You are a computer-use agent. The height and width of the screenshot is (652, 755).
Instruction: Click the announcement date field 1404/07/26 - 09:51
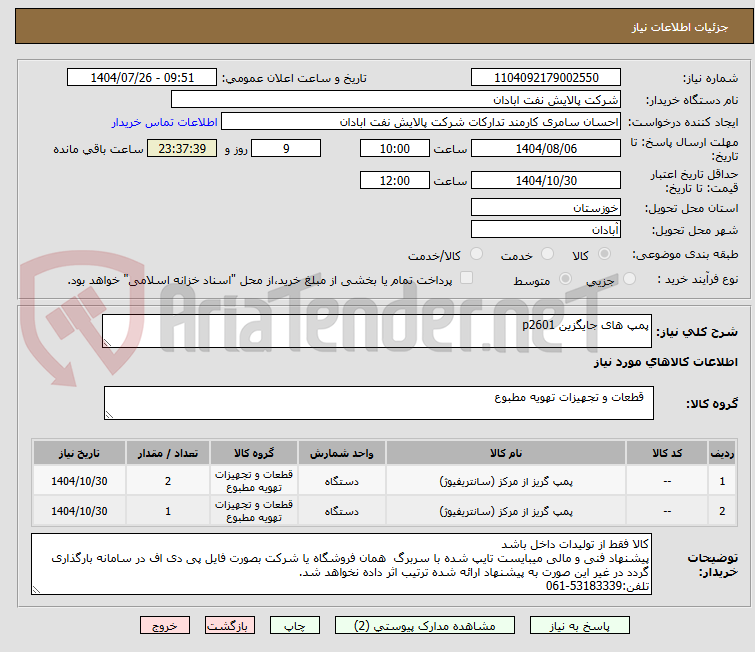(142, 78)
